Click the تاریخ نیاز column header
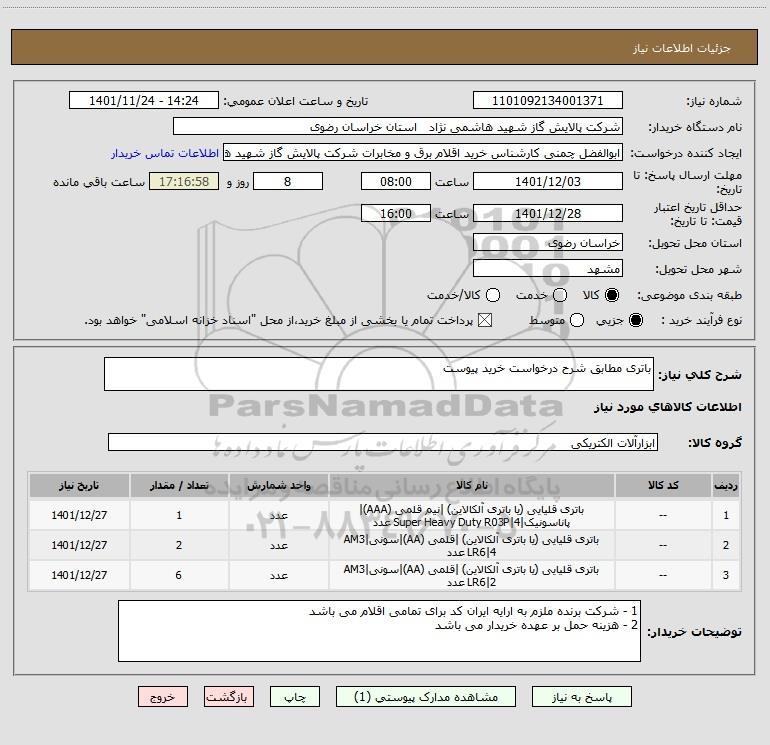 pyautogui.click(x=79, y=486)
